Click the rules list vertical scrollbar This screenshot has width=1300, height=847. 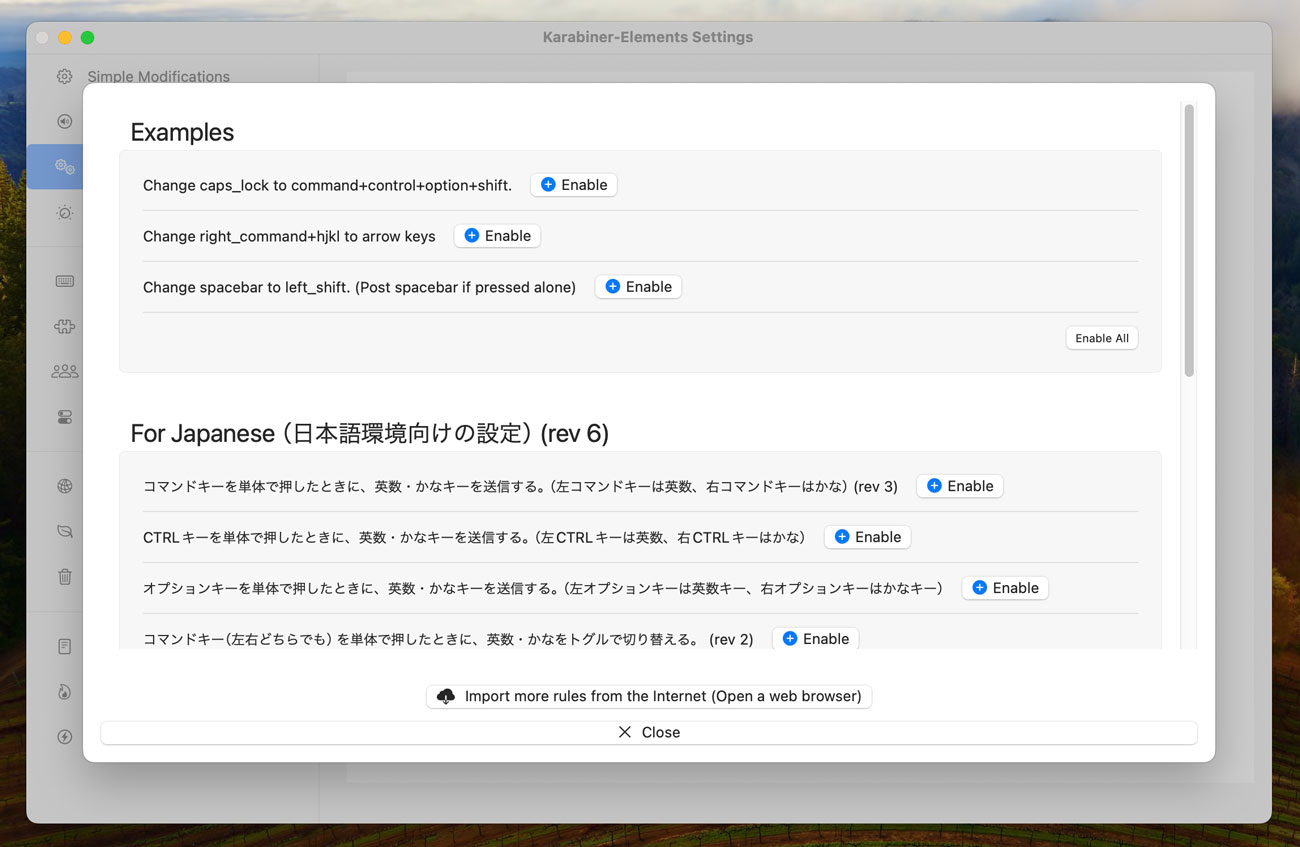1189,240
